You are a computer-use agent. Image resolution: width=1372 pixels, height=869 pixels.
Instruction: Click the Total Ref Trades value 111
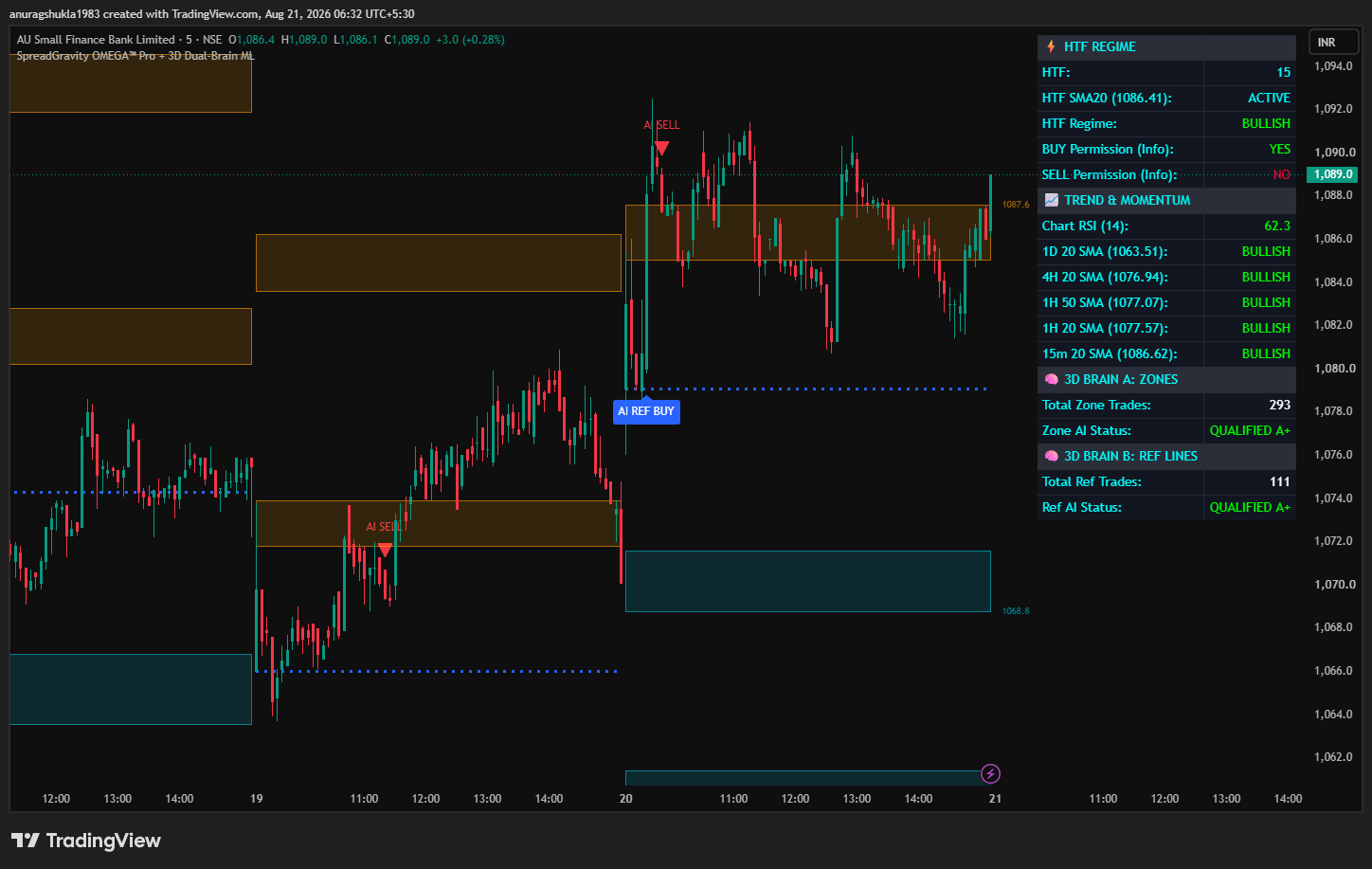click(x=1280, y=481)
